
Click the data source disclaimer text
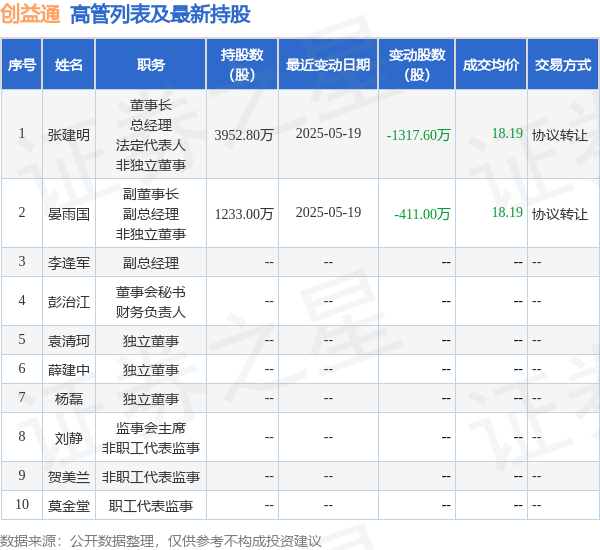(161, 541)
